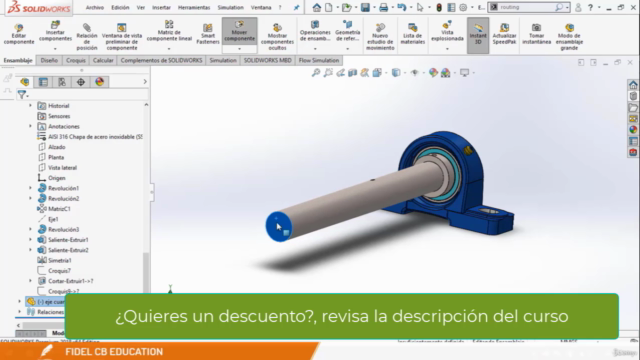Open Insertar menu
Screen dimensions: 640x360
coord(161,7)
